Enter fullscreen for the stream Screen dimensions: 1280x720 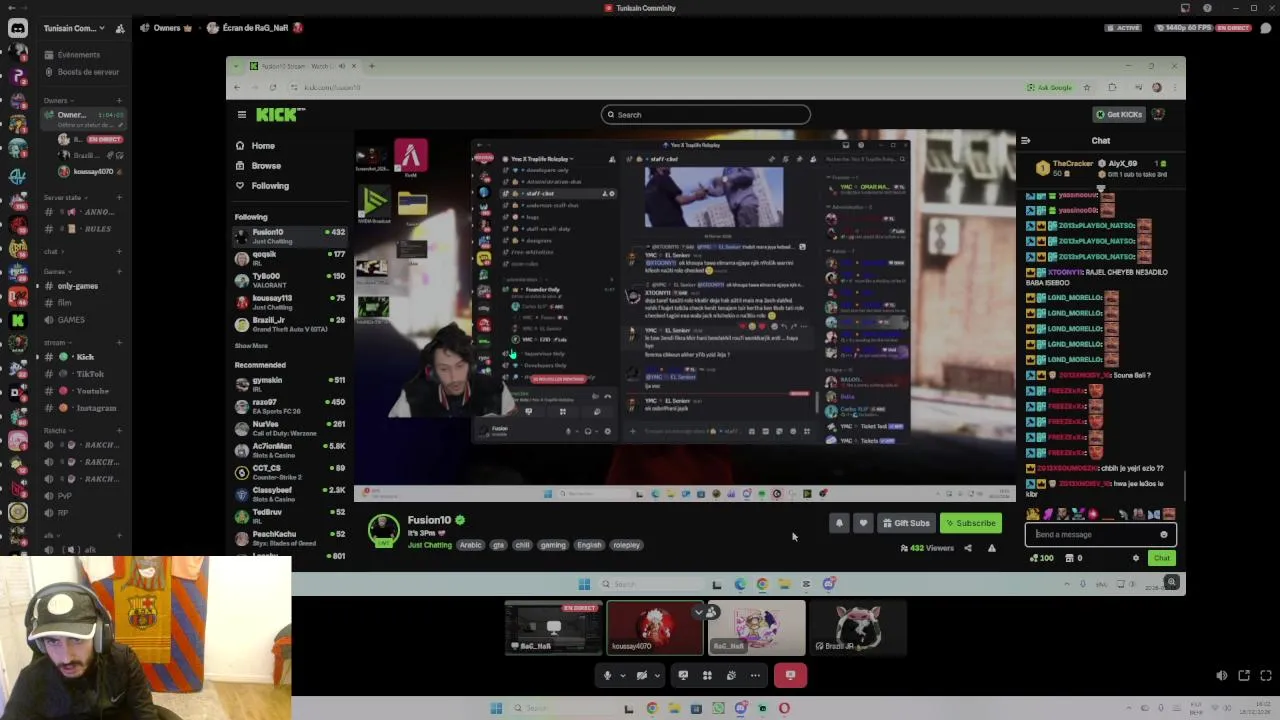(1266, 676)
